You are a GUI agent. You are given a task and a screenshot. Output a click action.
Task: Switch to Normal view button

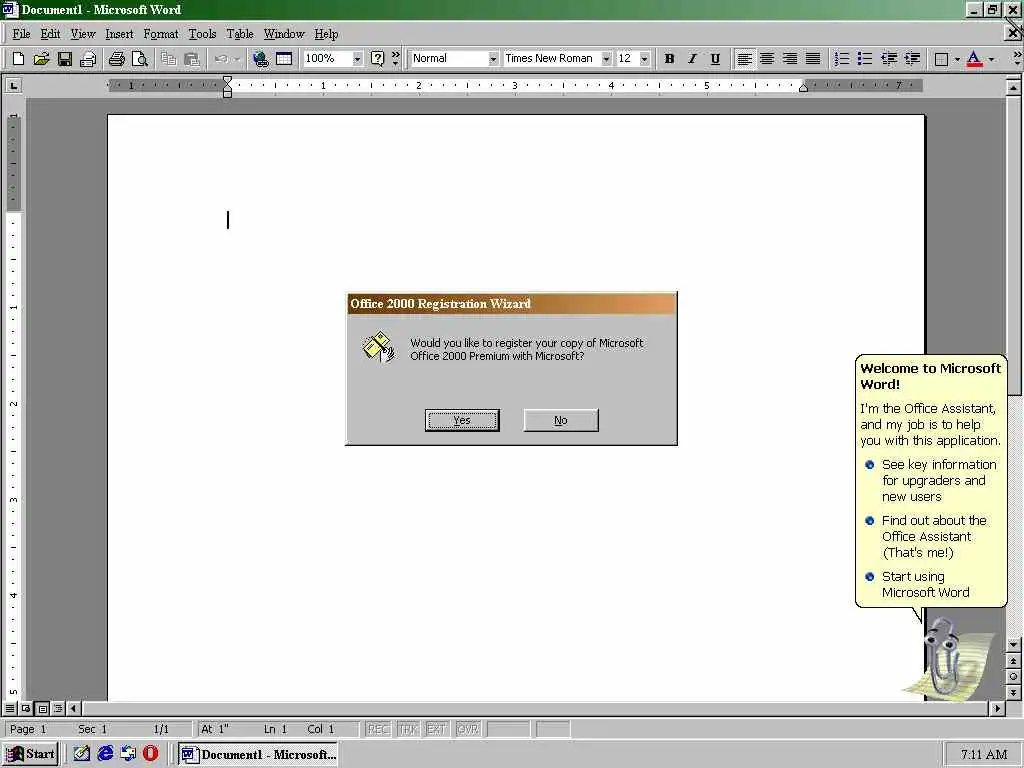tap(10, 708)
